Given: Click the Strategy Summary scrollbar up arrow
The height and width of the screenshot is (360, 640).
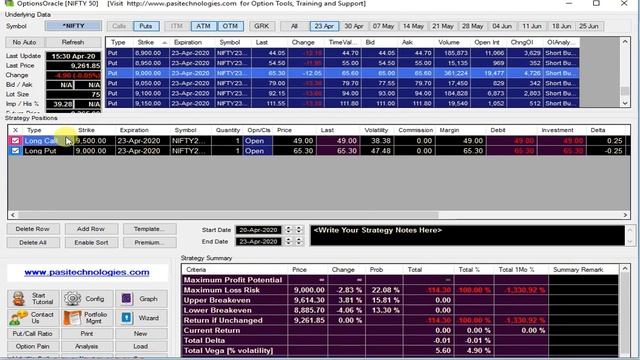Looking at the screenshot, I should coord(625,269).
